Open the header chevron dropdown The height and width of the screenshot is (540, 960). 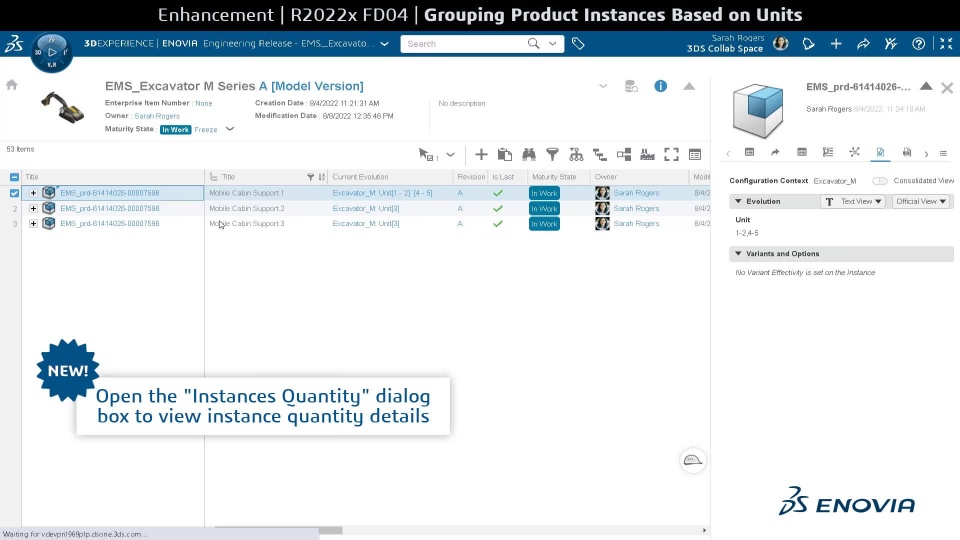click(603, 86)
